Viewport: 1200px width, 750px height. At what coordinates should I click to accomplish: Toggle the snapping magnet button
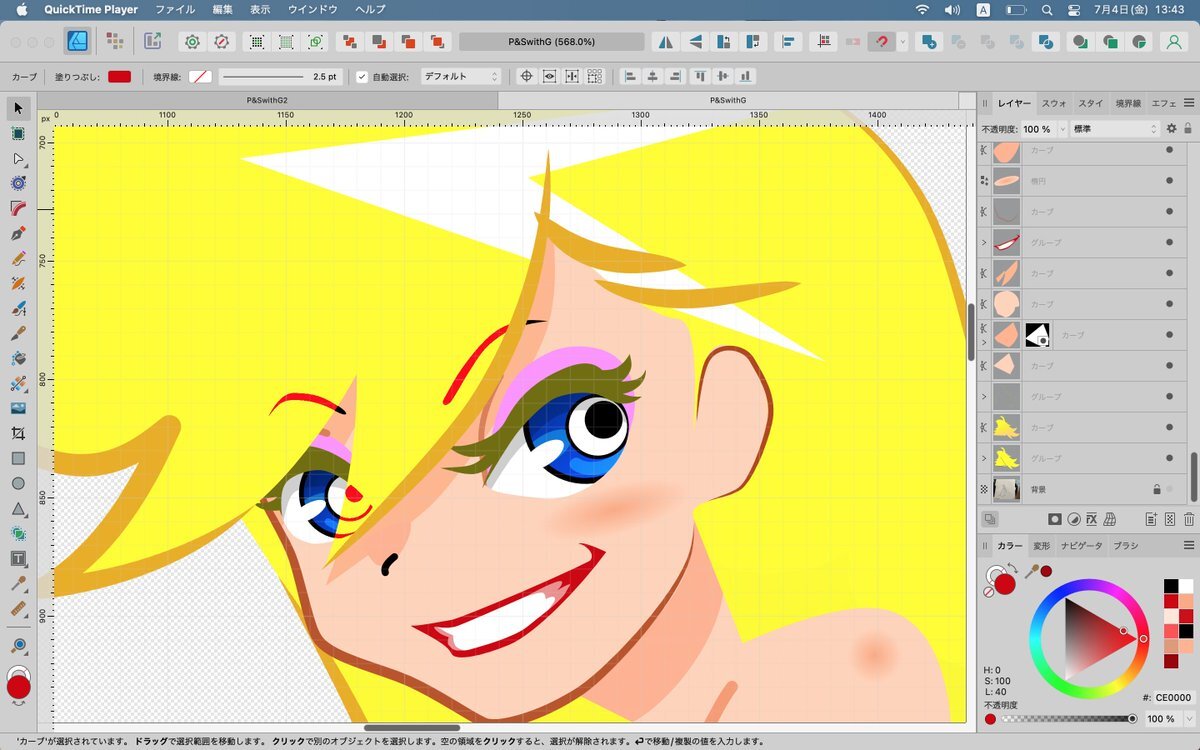881,42
